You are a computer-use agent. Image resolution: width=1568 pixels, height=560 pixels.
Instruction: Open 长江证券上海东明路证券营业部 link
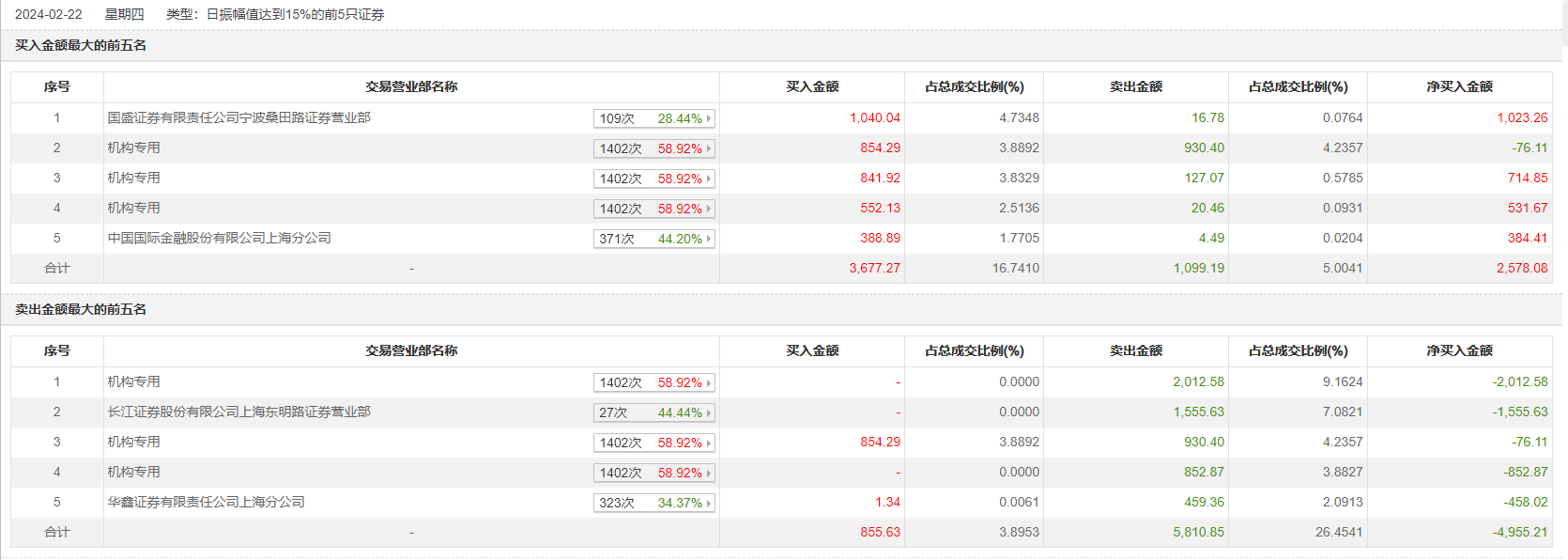tap(238, 412)
